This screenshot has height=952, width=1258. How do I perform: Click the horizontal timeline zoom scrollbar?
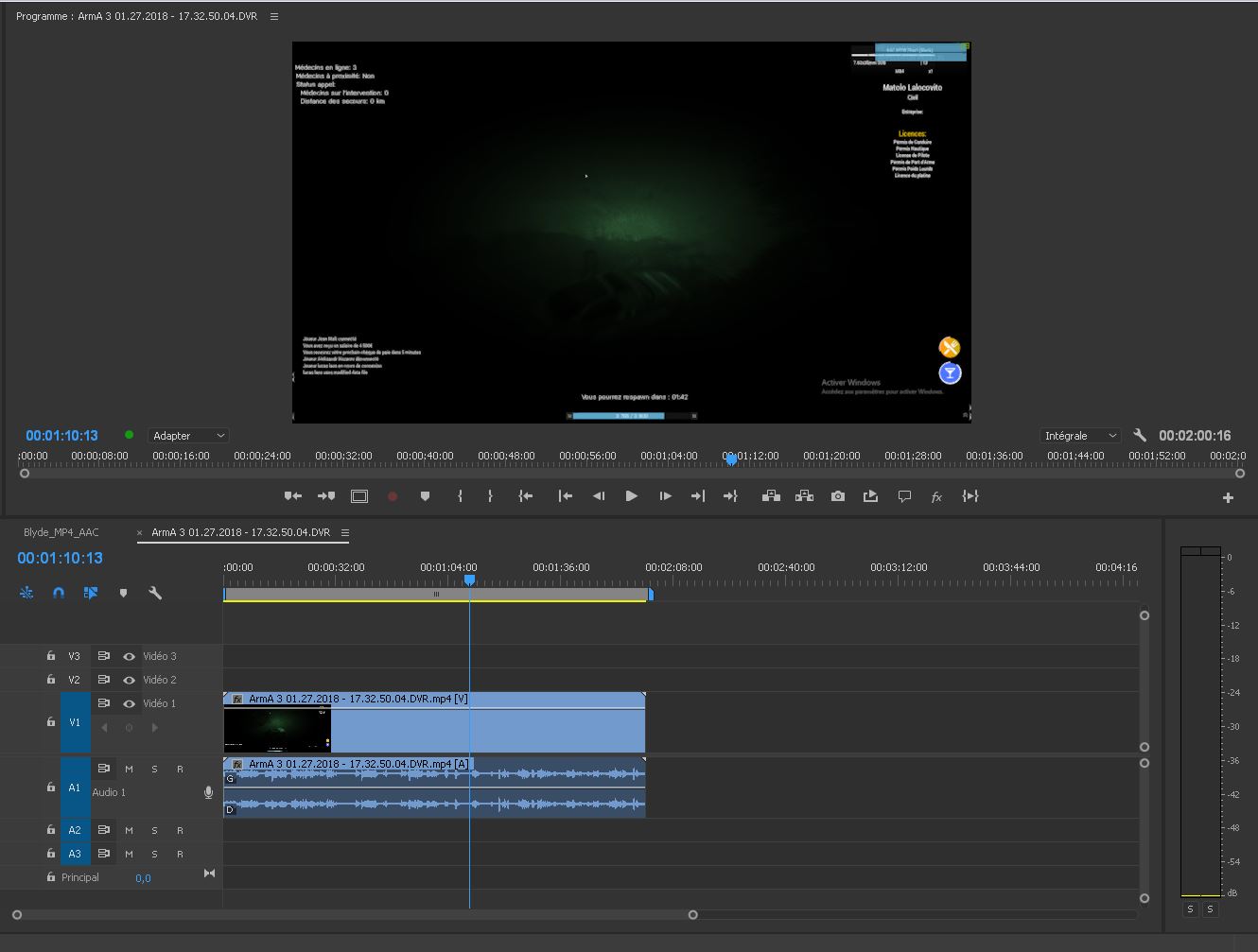coord(355,915)
